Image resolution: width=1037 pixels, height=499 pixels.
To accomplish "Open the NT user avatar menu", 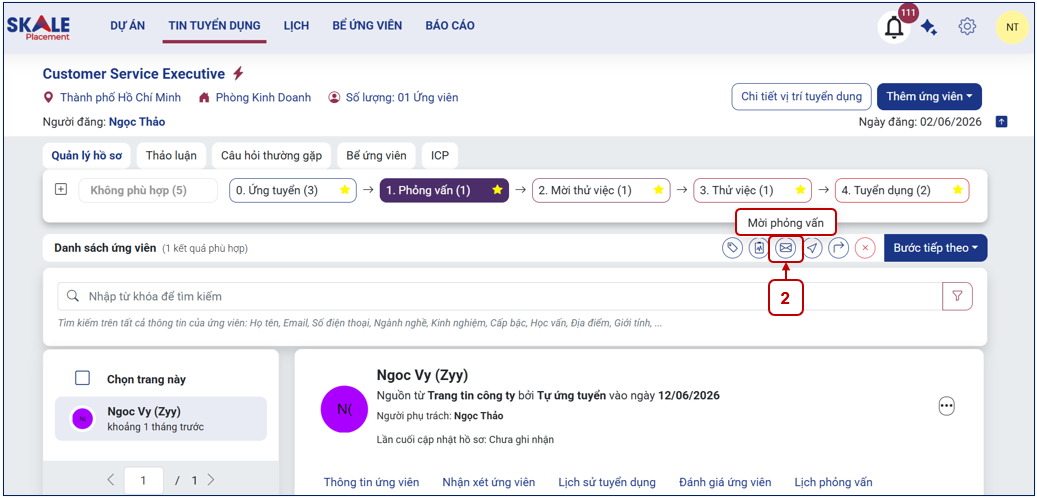I will [x=1012, y=27].
